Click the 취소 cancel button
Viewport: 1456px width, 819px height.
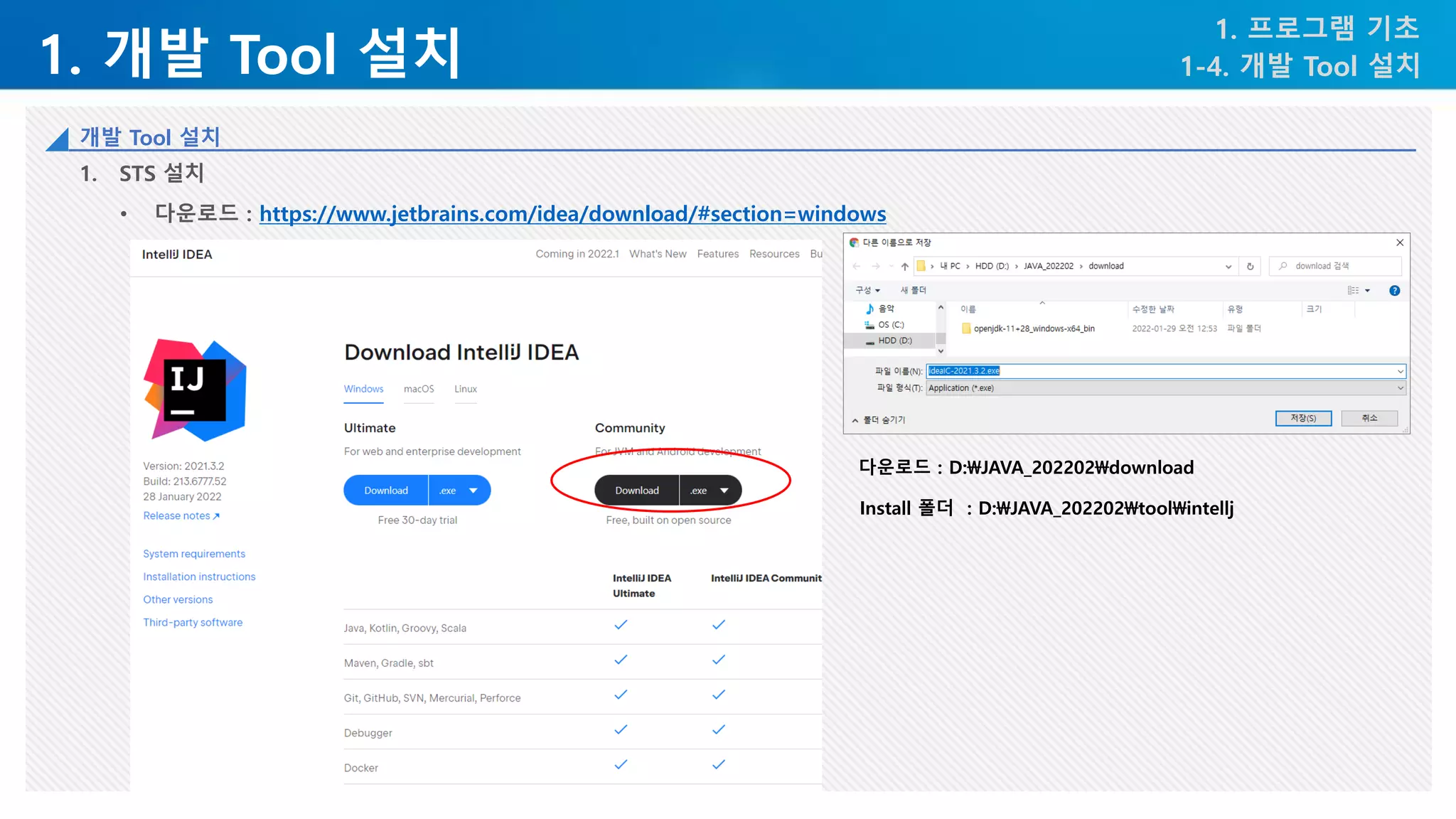(1369, 418)
